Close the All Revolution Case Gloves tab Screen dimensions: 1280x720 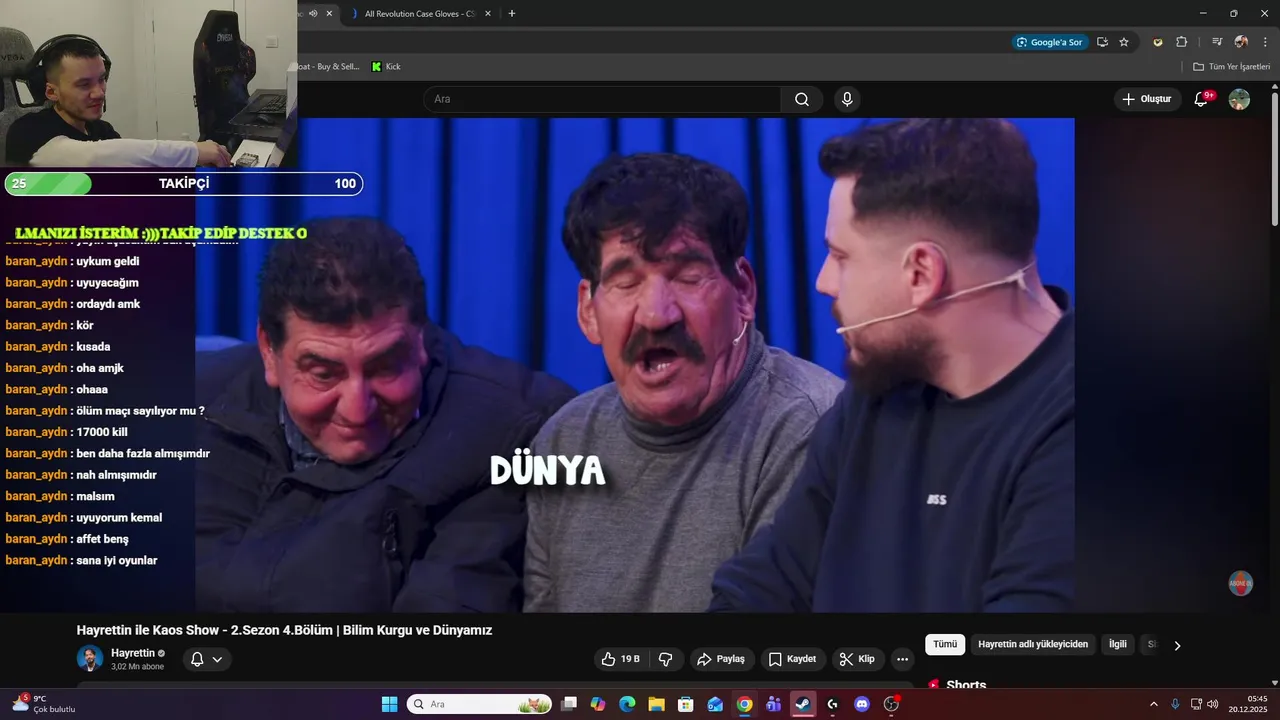pyautogui.click(x=487, y=14)
